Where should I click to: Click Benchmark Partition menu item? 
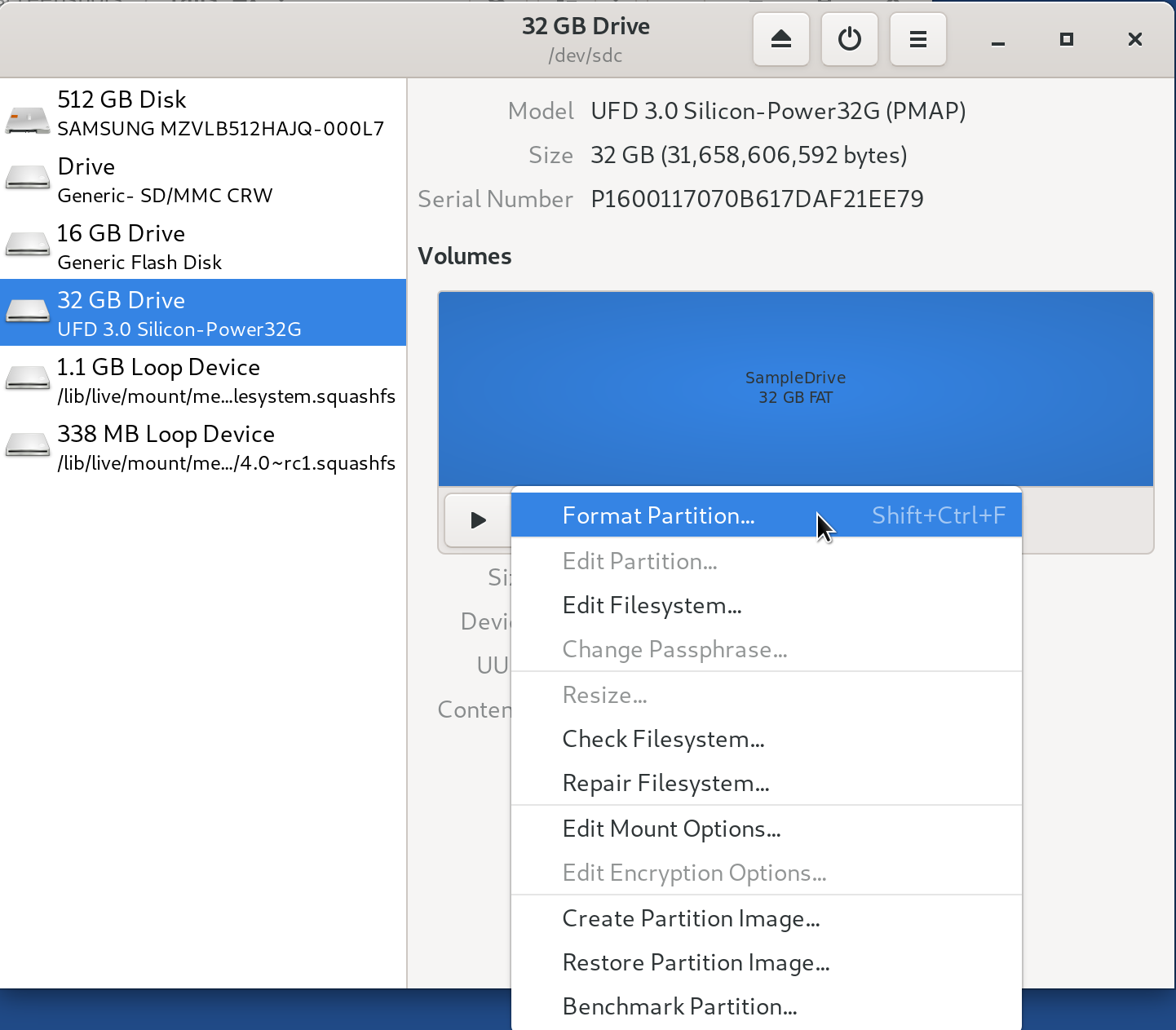coord(679,1006)
